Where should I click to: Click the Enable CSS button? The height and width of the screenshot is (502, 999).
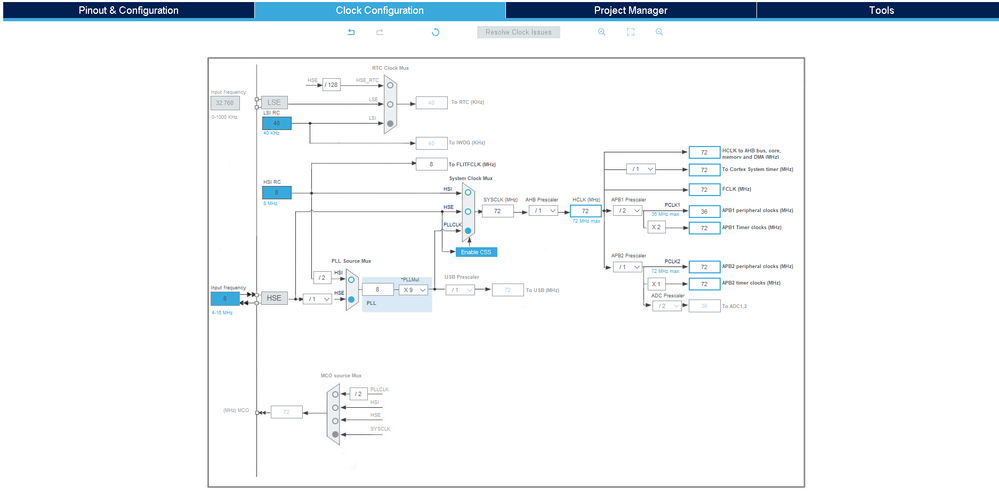click(x=477, y=252)
